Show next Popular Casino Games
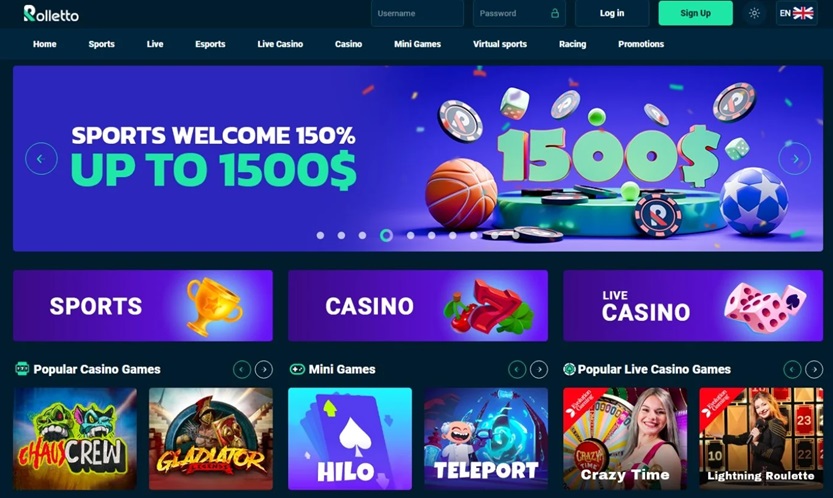 264,369
